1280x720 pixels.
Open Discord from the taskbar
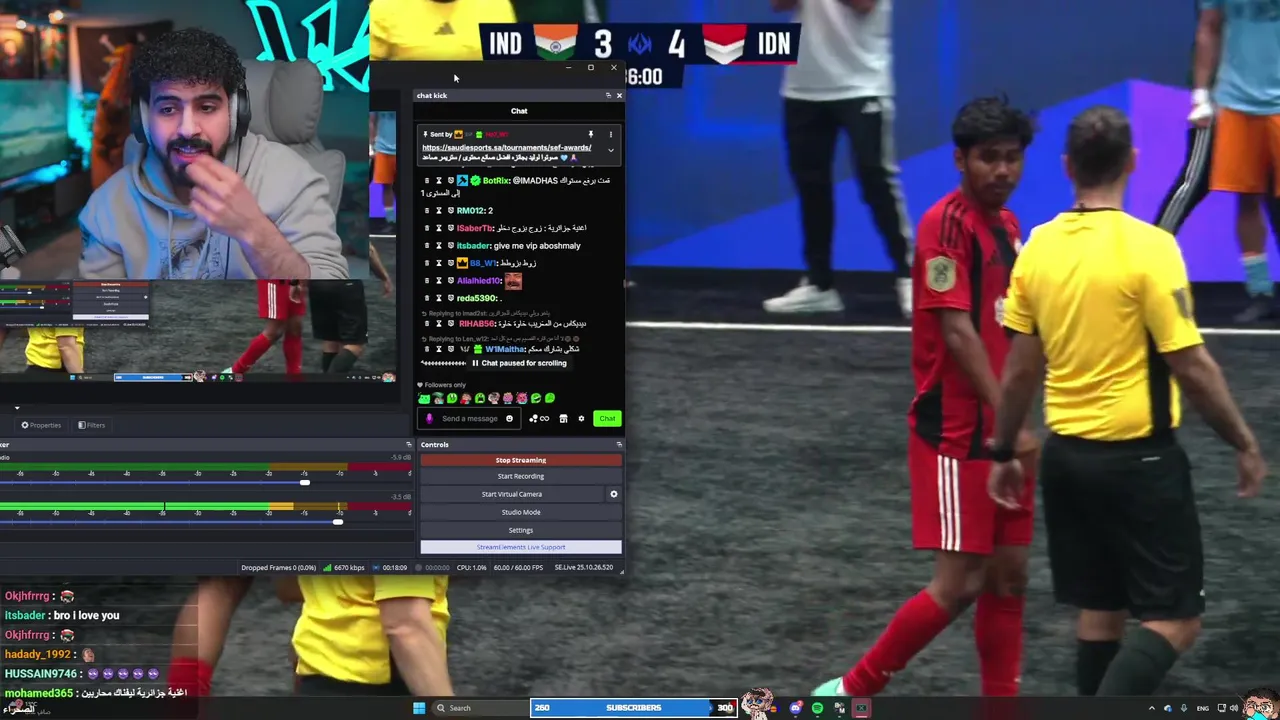coord(796,708)
